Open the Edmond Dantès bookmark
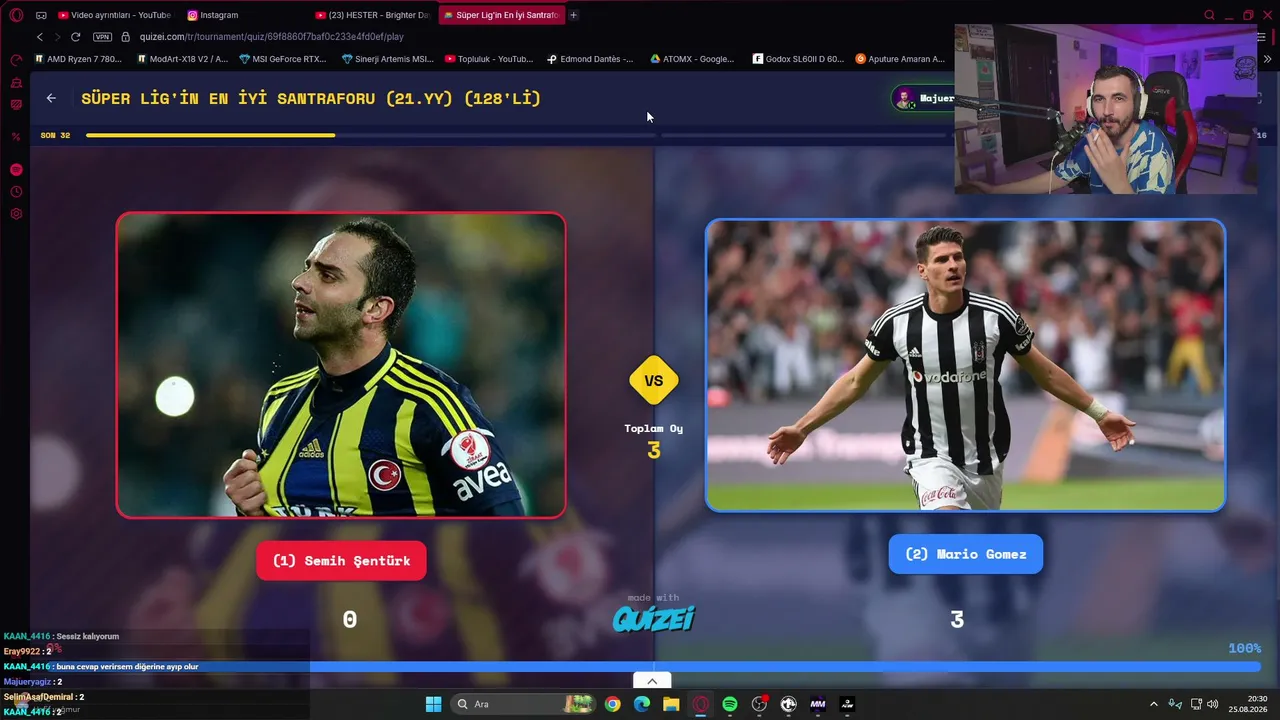The width and height of the screenshot is (1280, 720). point(590,59)
